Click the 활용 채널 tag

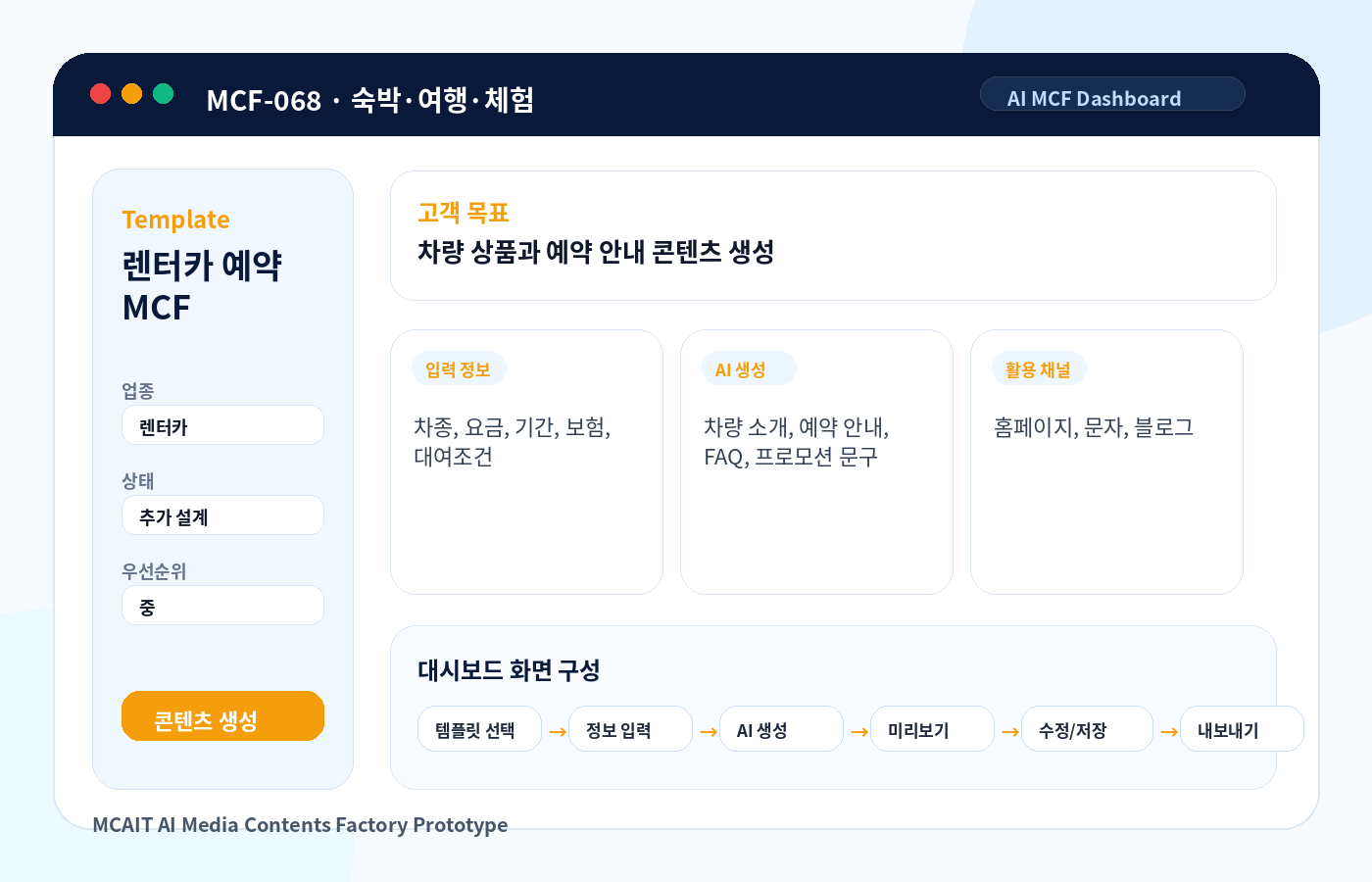point(1039,368)
